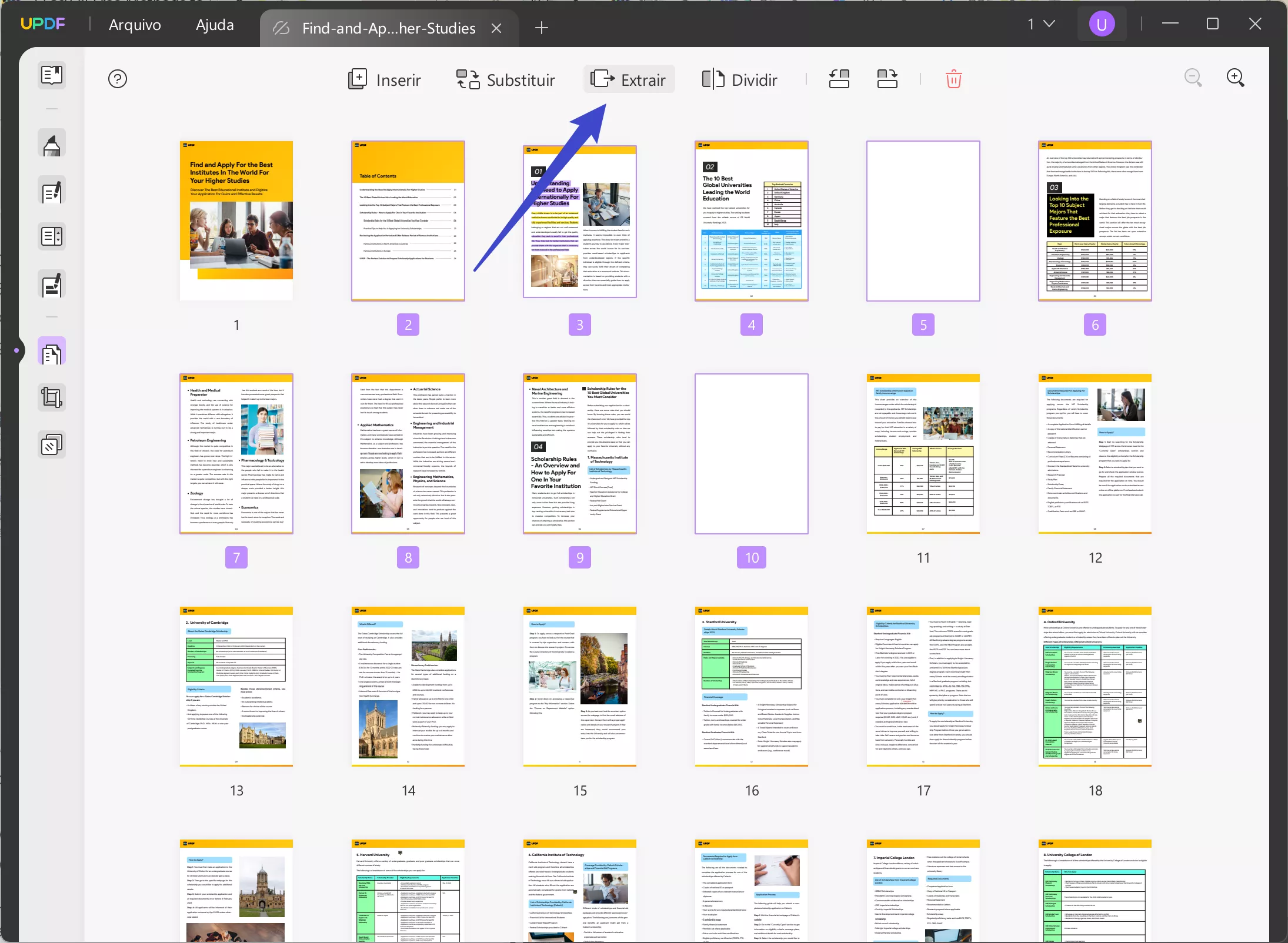Select the page 12 thumbnail
The image size is (1288, 943).
coord(1095,454)
